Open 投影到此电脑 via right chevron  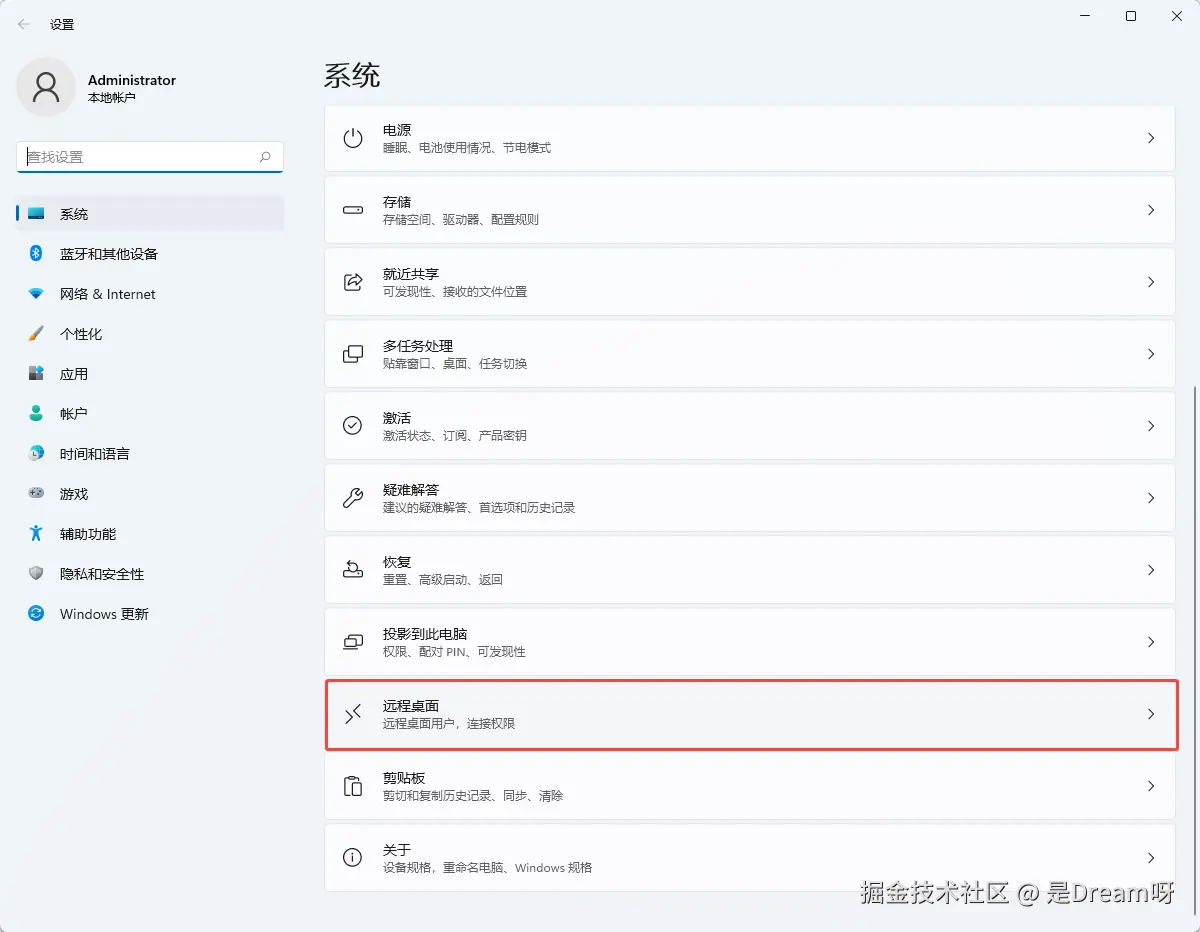pyautogui.click(x=1151, y=642)
